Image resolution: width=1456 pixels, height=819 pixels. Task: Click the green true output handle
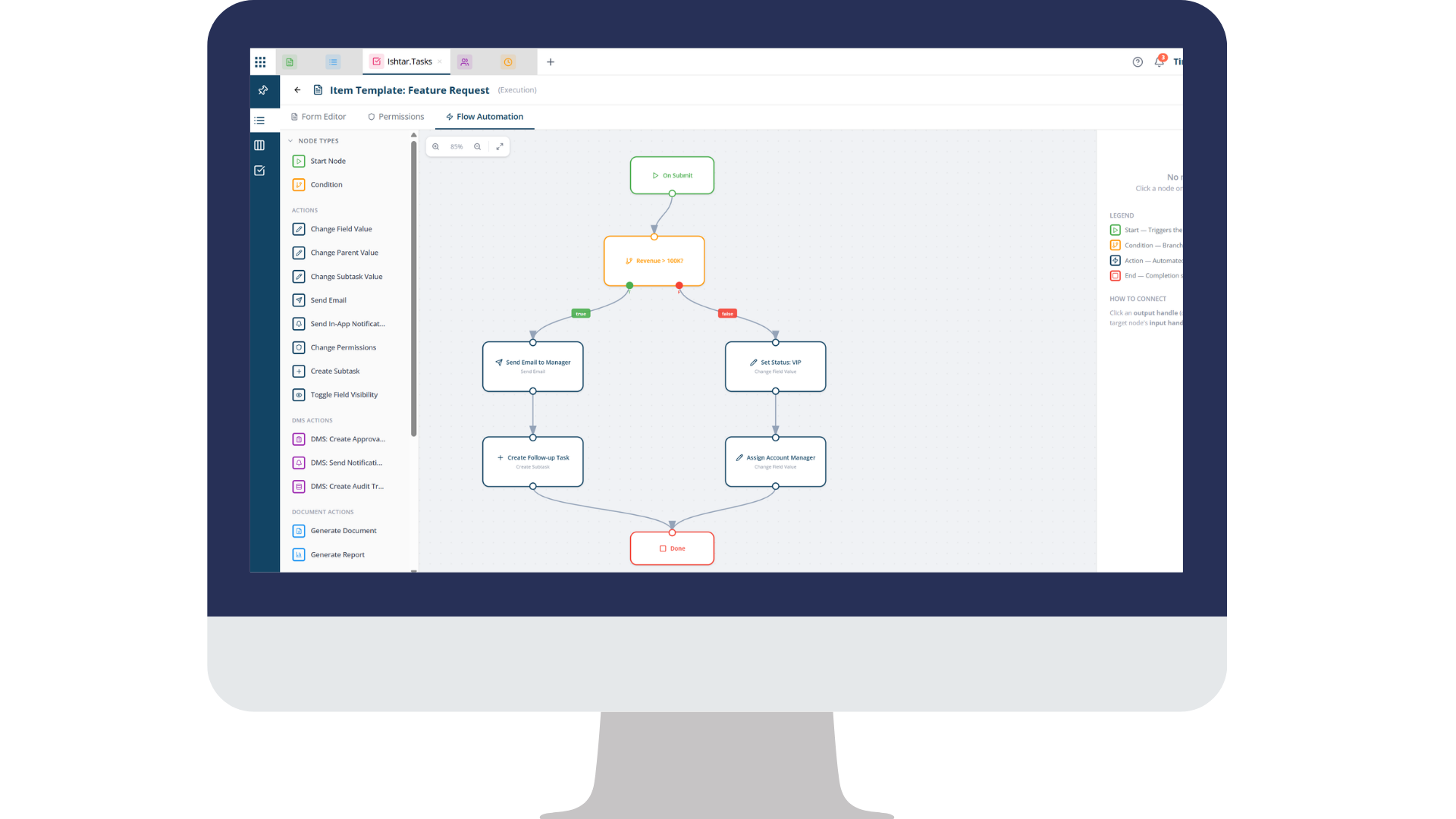pos(629,286)
